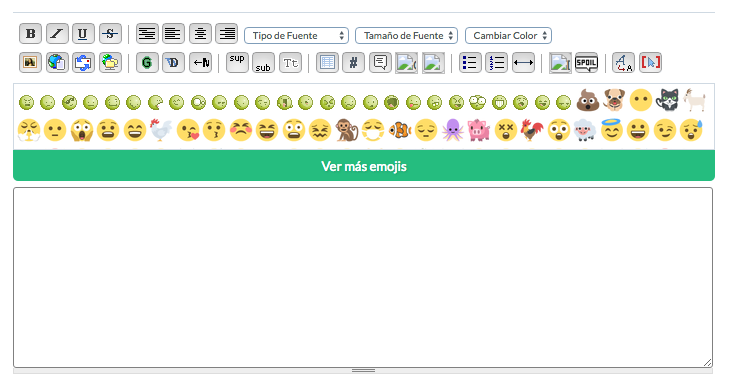Apply italic formatting
The width and height of the screenshot is (736, 387).
pyautogui.click(x=57, y=34)
